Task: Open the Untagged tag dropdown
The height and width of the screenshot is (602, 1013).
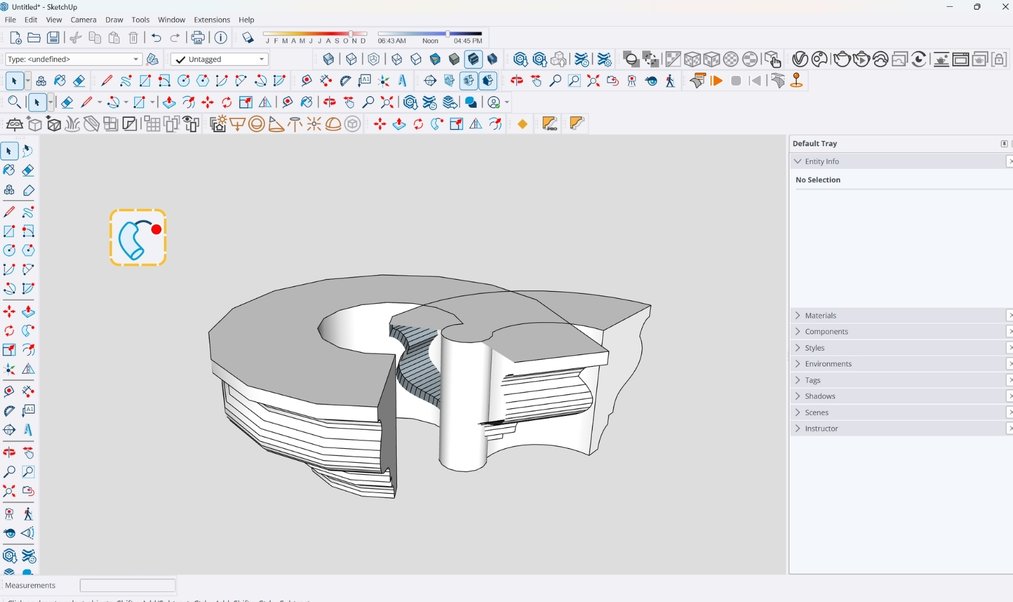Action: tap(220, 59)
